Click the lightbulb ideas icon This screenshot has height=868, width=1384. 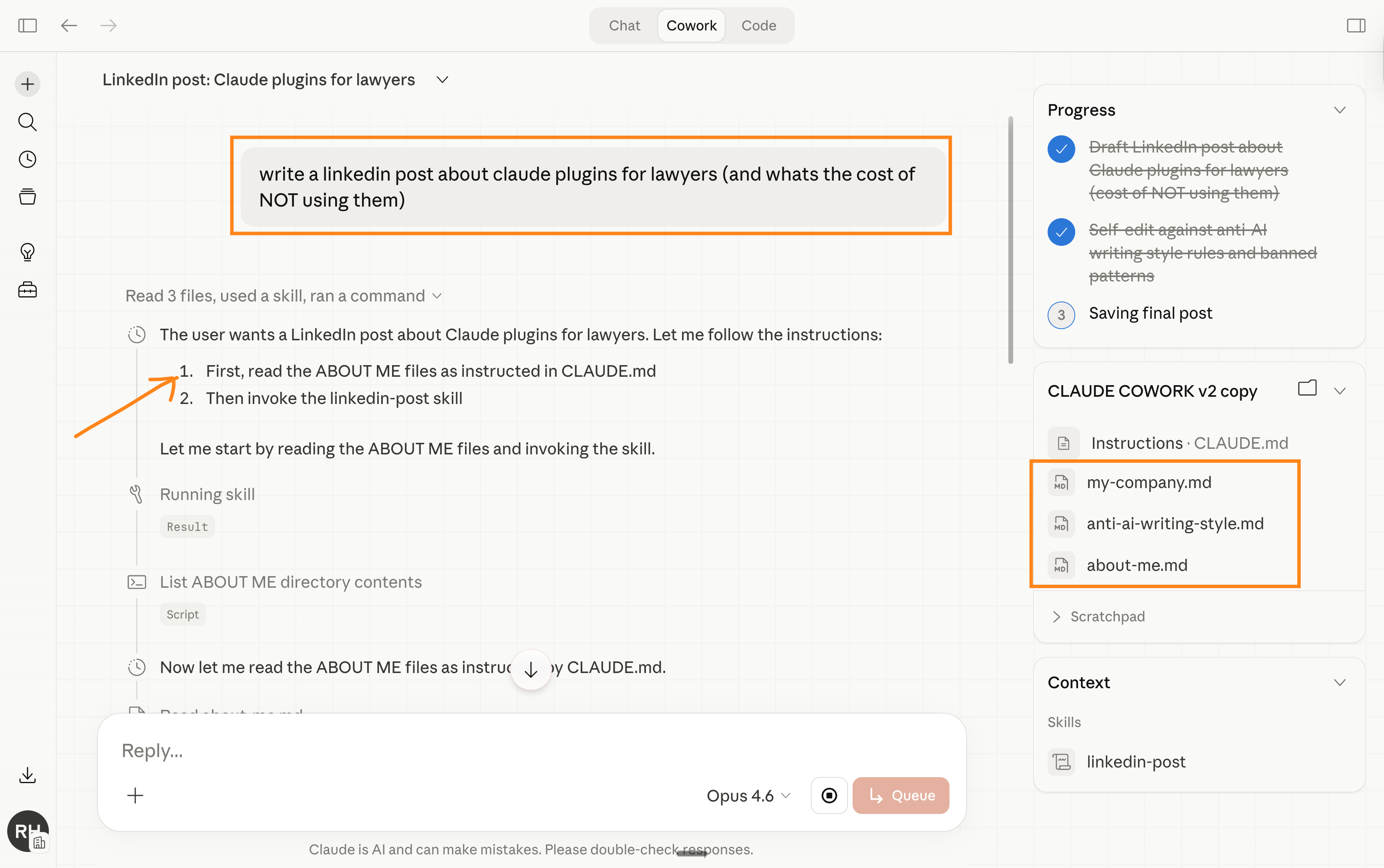pos(28,252)
